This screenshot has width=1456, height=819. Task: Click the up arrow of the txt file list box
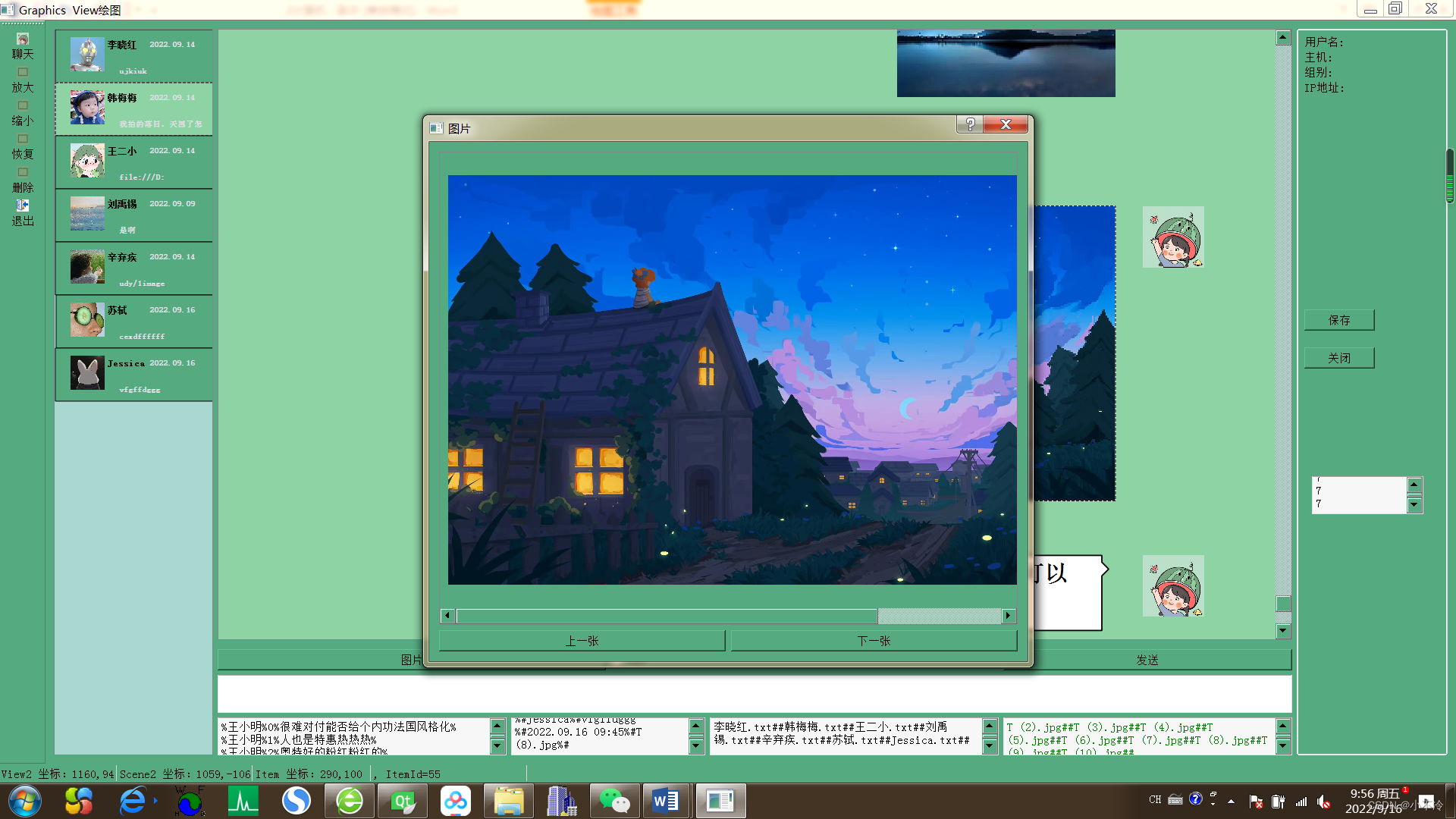(990, 726)
